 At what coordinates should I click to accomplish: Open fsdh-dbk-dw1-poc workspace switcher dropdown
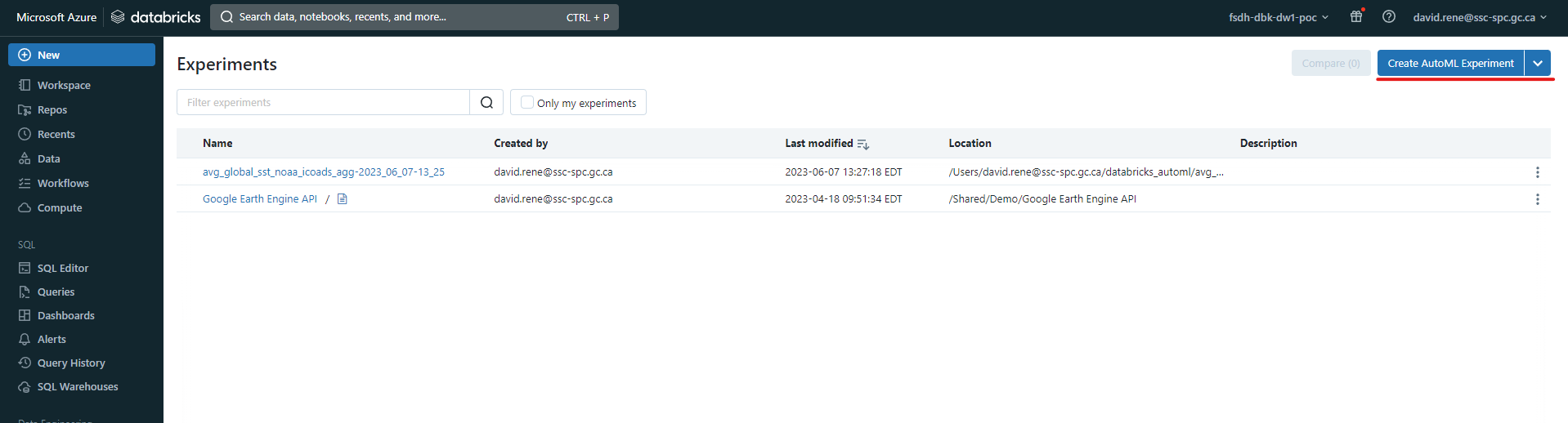click(x=1278, y=17)
